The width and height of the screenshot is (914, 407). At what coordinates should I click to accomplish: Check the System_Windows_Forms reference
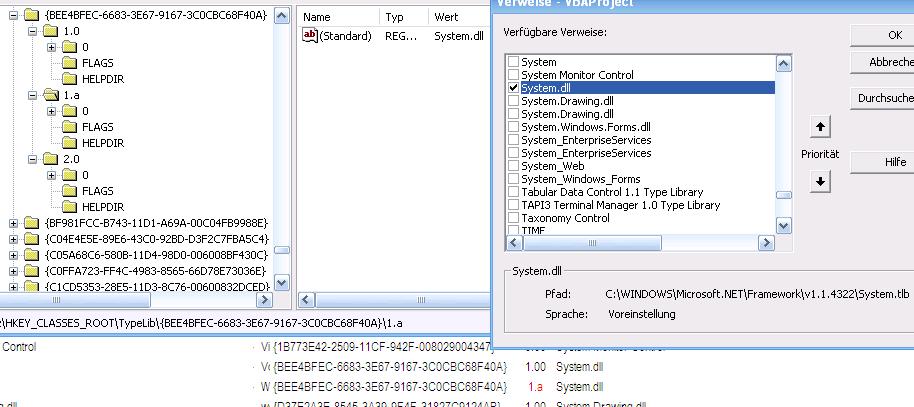click(x=513, y=178)
